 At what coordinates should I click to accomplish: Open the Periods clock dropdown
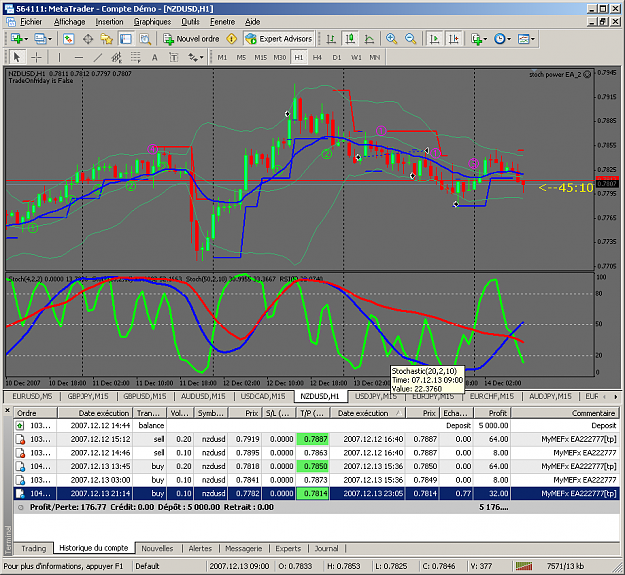point(502,39)
